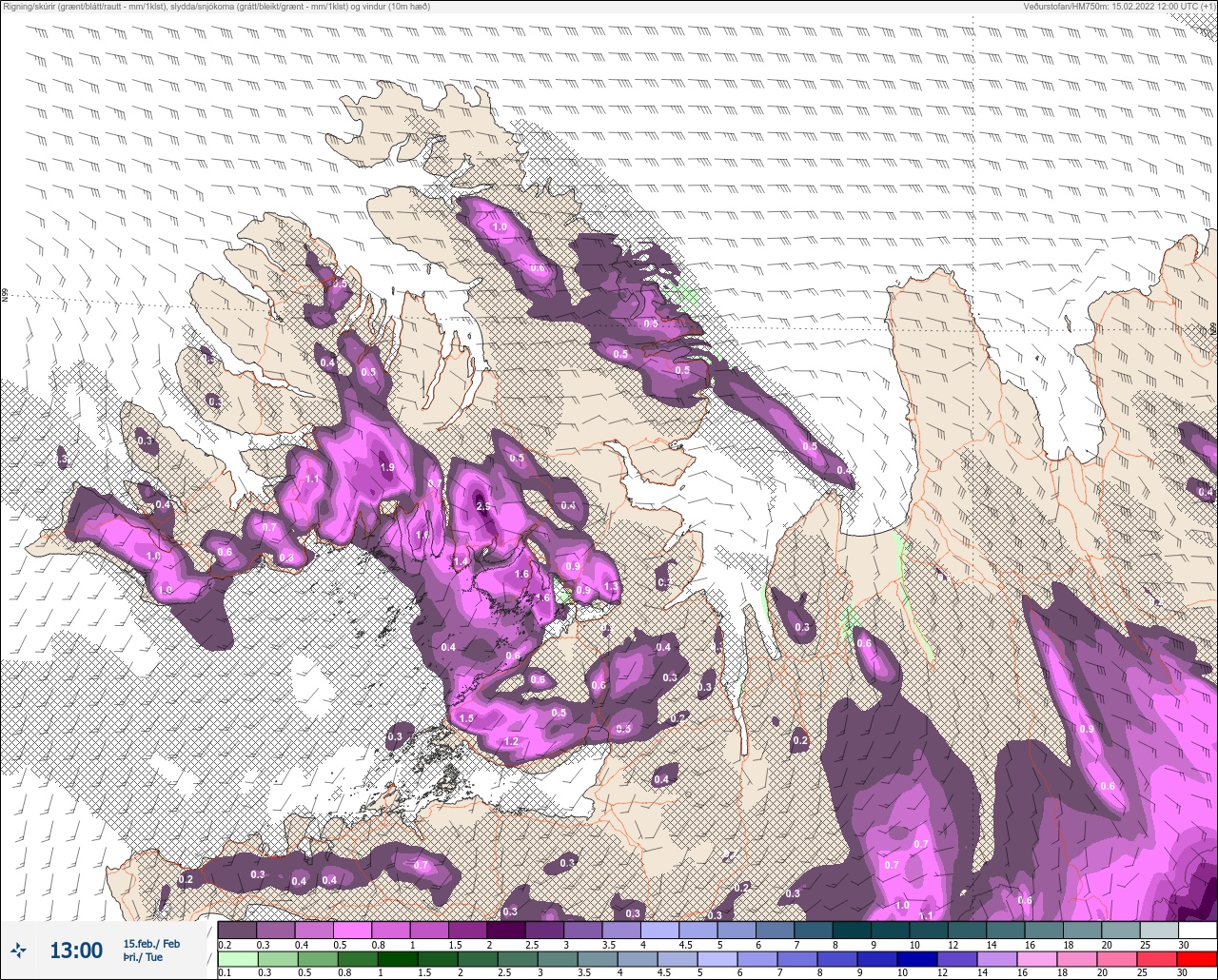Click the '1.9' precipitation value on the map
The height and width of the screenshot is (980, 1218).
coord(387,467)
